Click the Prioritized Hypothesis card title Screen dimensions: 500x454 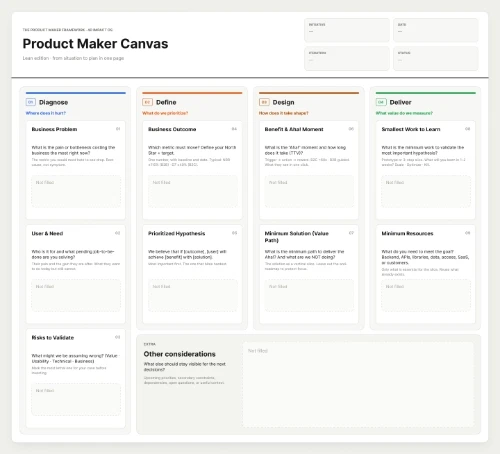pyautogui.click(x=177, y=233)
